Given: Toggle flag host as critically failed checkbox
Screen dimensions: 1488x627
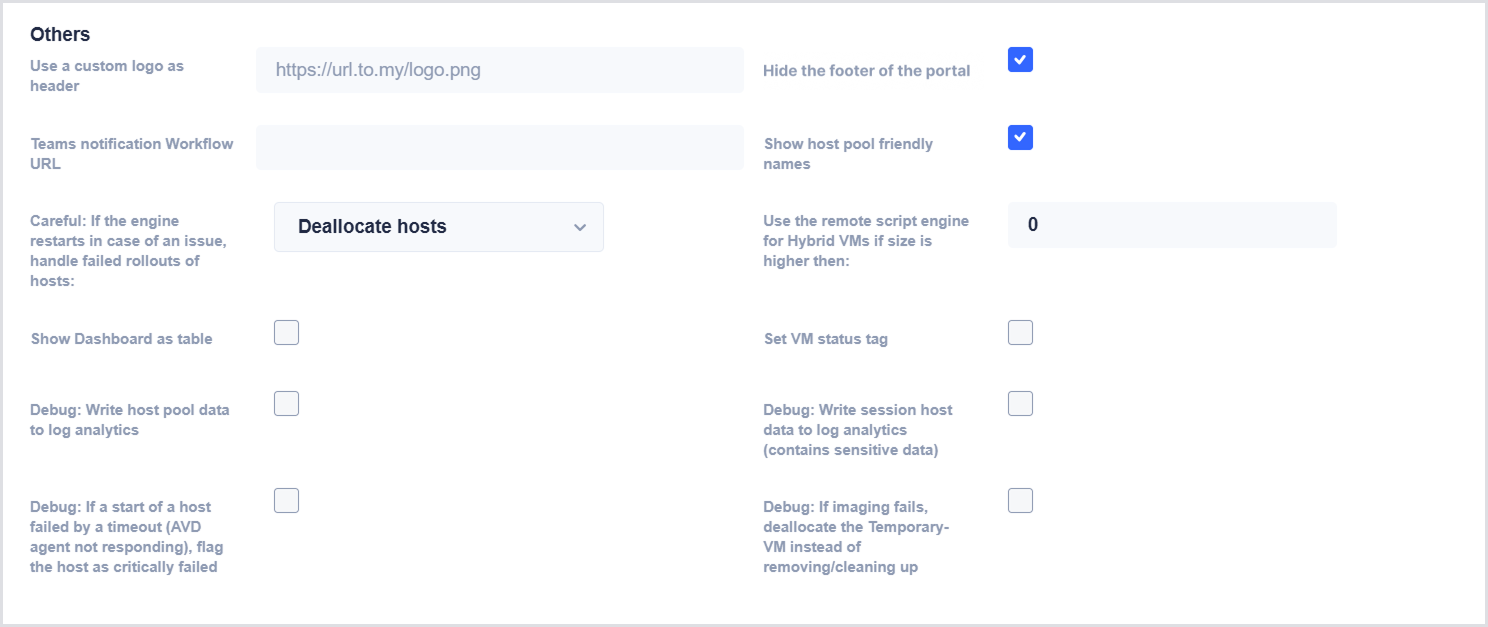Looking at the screenshot, I should point(286,500).
